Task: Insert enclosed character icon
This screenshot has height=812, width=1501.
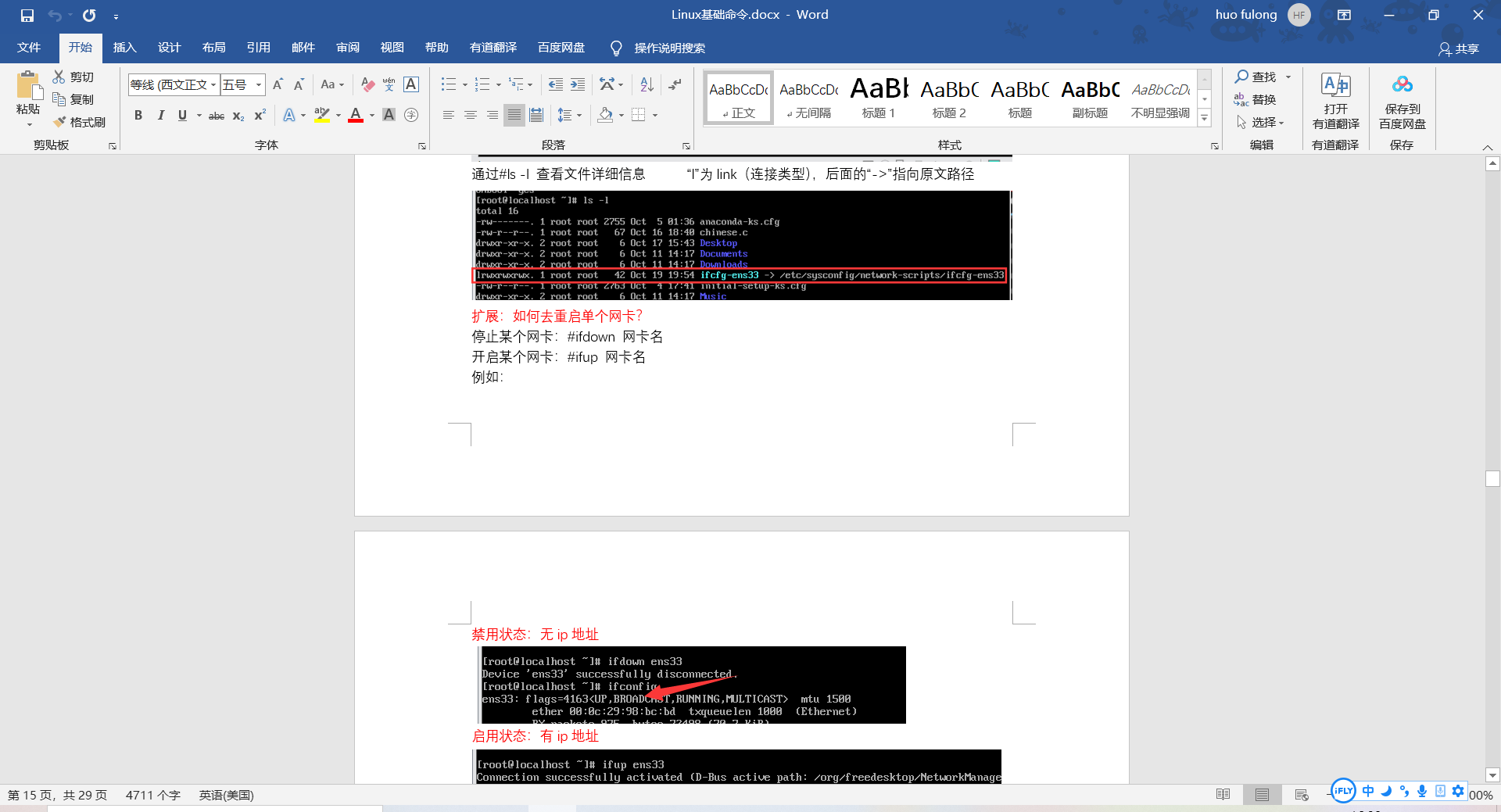Action: click(x=411, y=116)
